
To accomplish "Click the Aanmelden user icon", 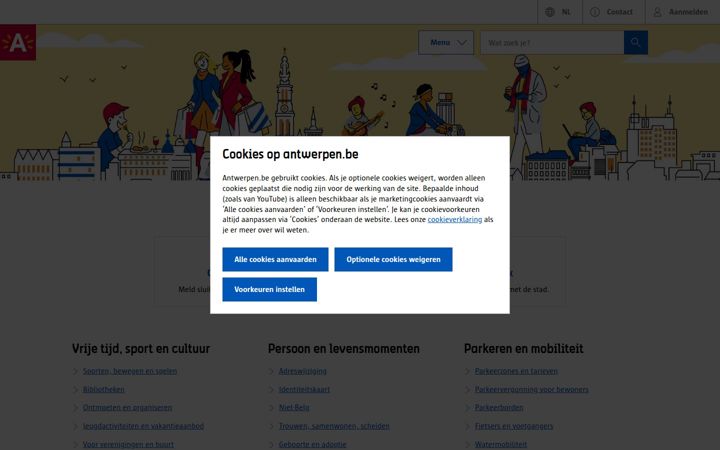I will (x=657, y=12).
